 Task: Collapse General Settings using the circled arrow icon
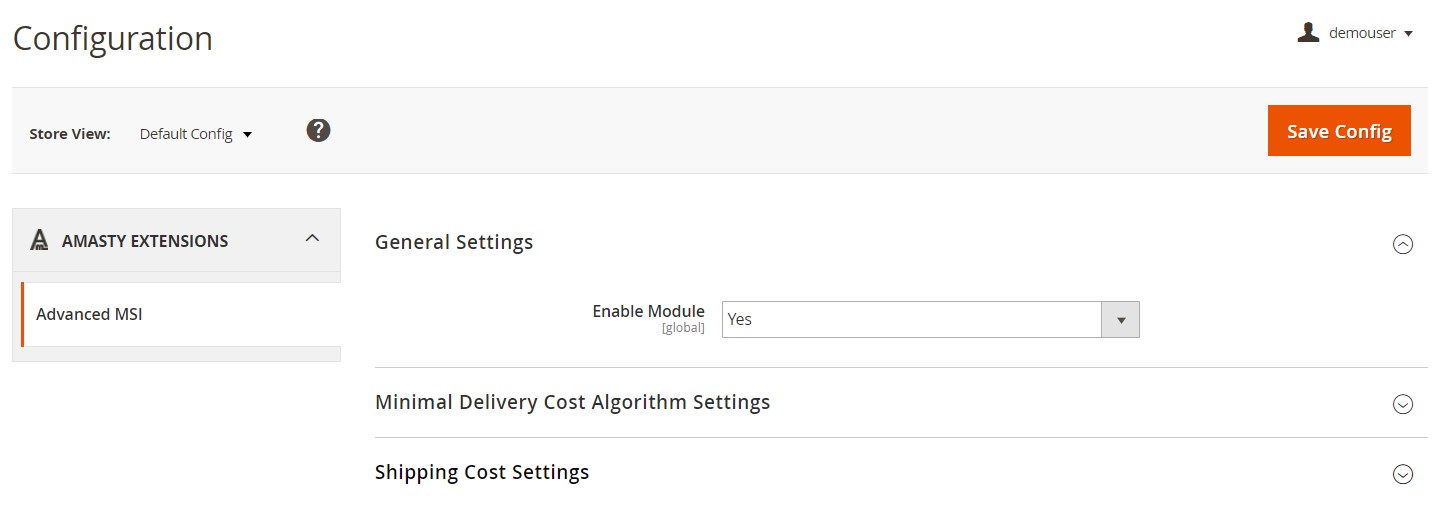click(x=1403, y=244)
